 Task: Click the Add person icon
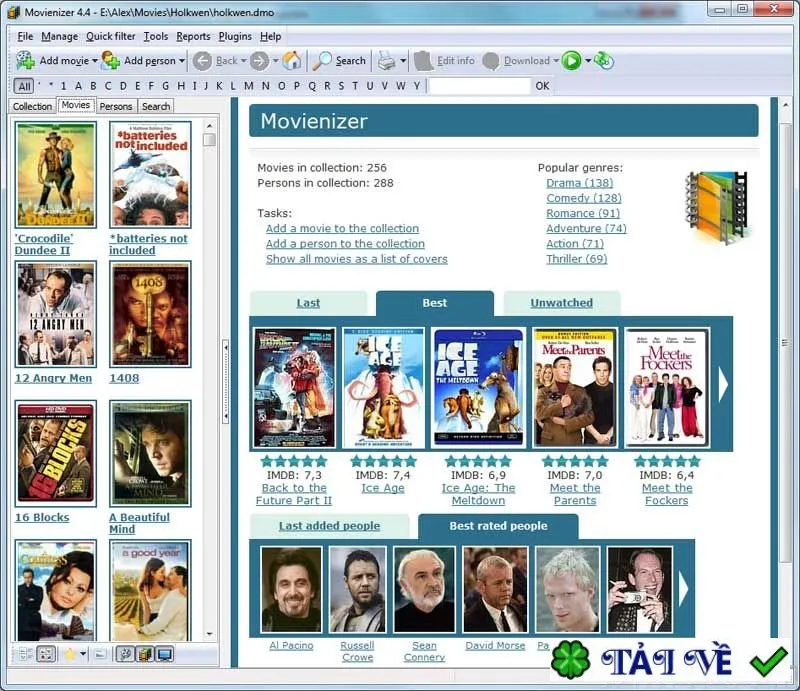[x=110, y=61]
